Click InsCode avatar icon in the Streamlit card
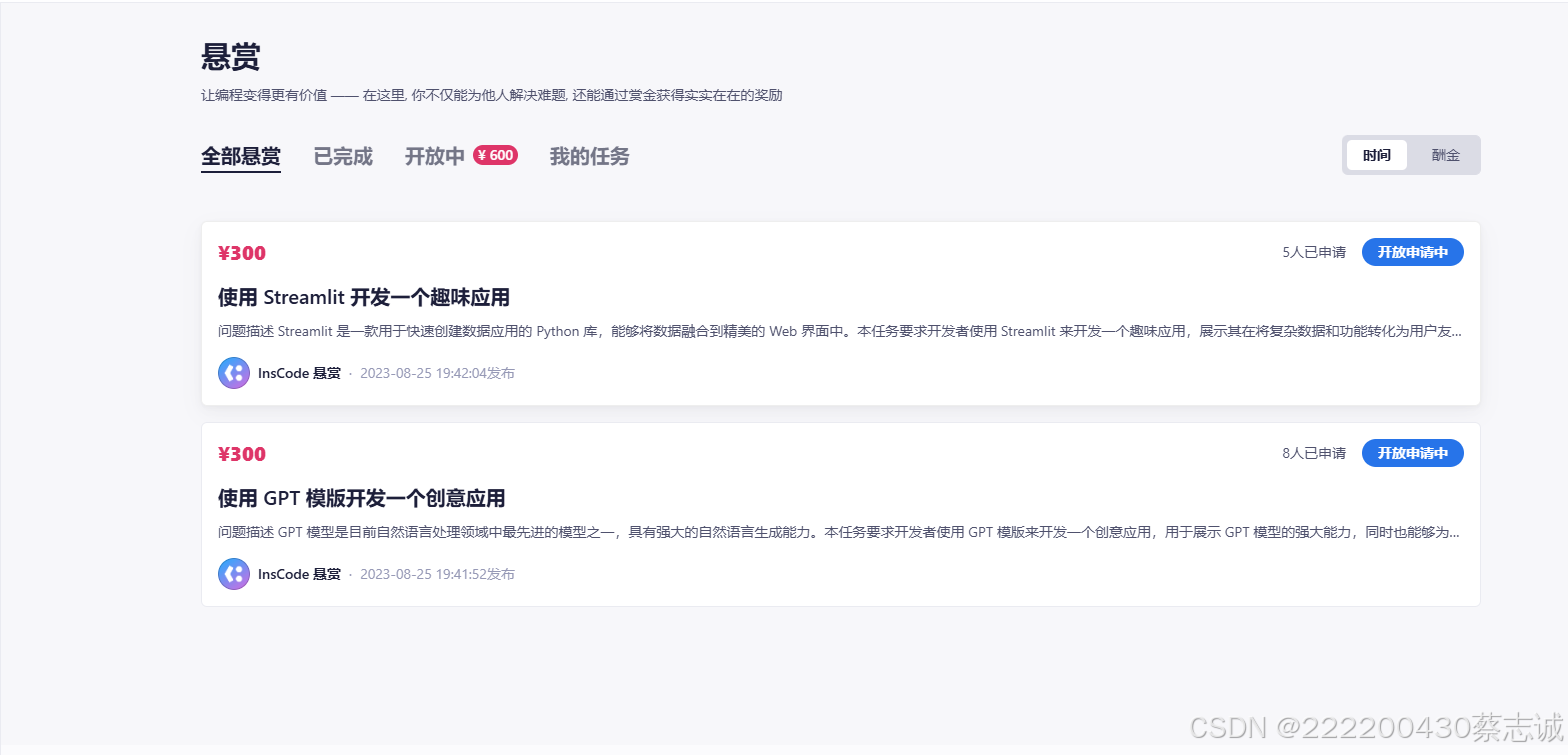The height and width of the screenshot is (755, 1568). point(234,373)
